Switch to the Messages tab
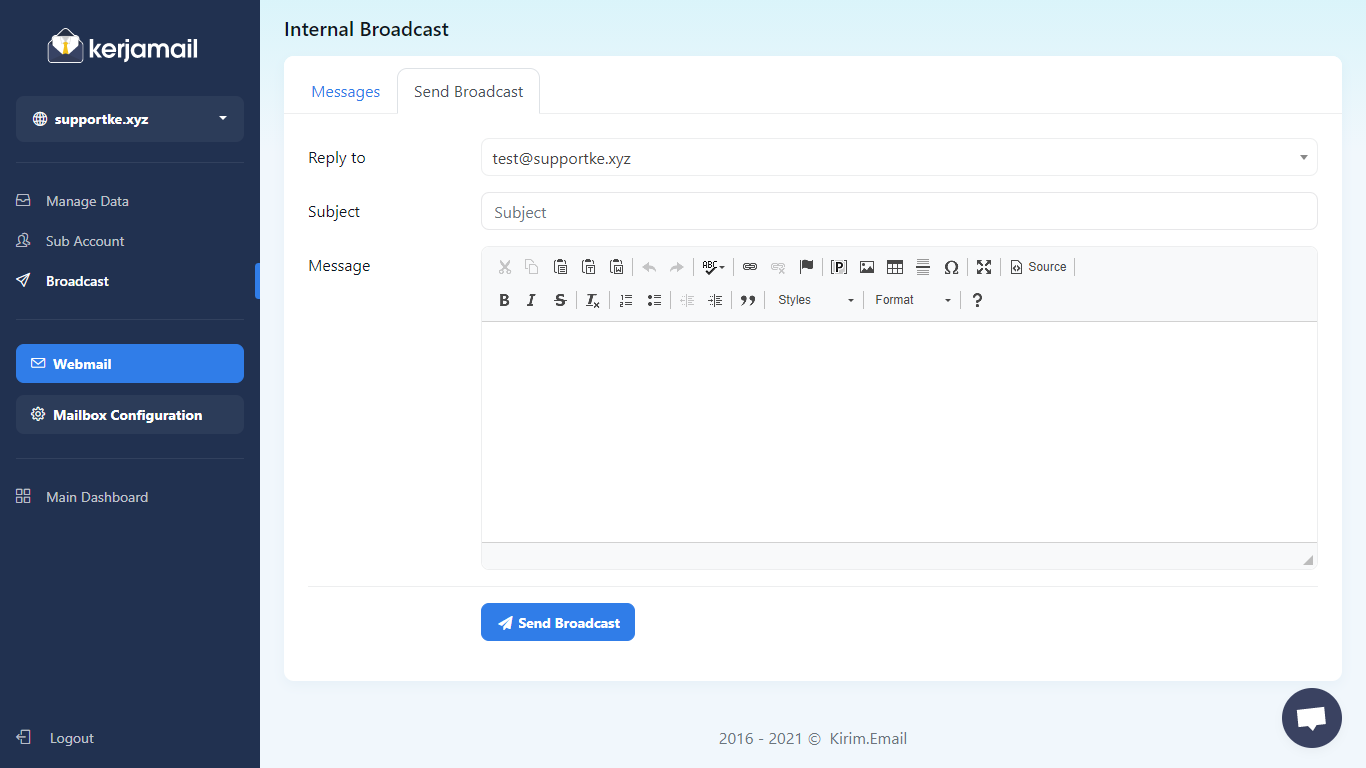This screenshot has height=768, width=1366. click(346, 92)
